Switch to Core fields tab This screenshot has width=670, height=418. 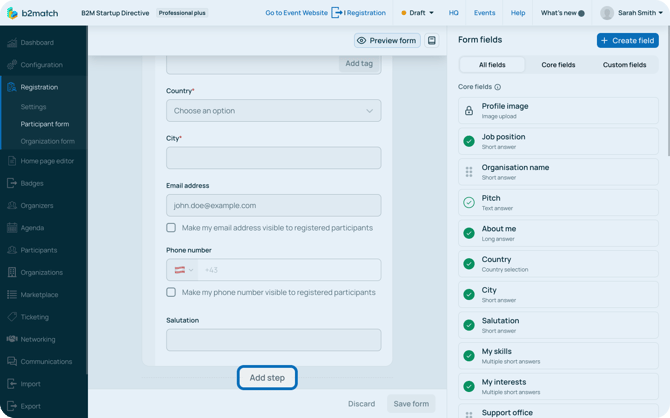click(x=558, y=65)
